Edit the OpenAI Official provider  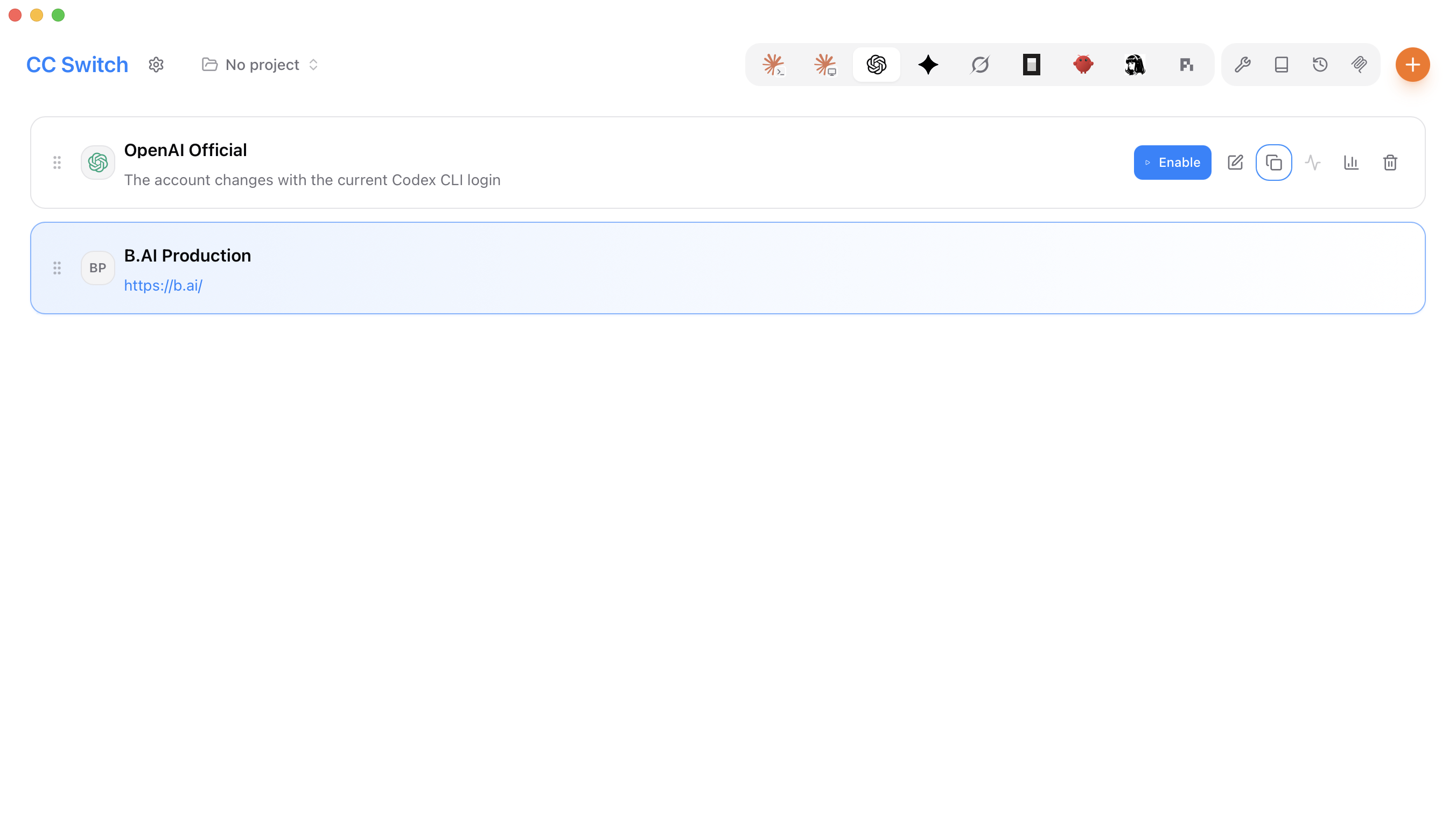1236,163
